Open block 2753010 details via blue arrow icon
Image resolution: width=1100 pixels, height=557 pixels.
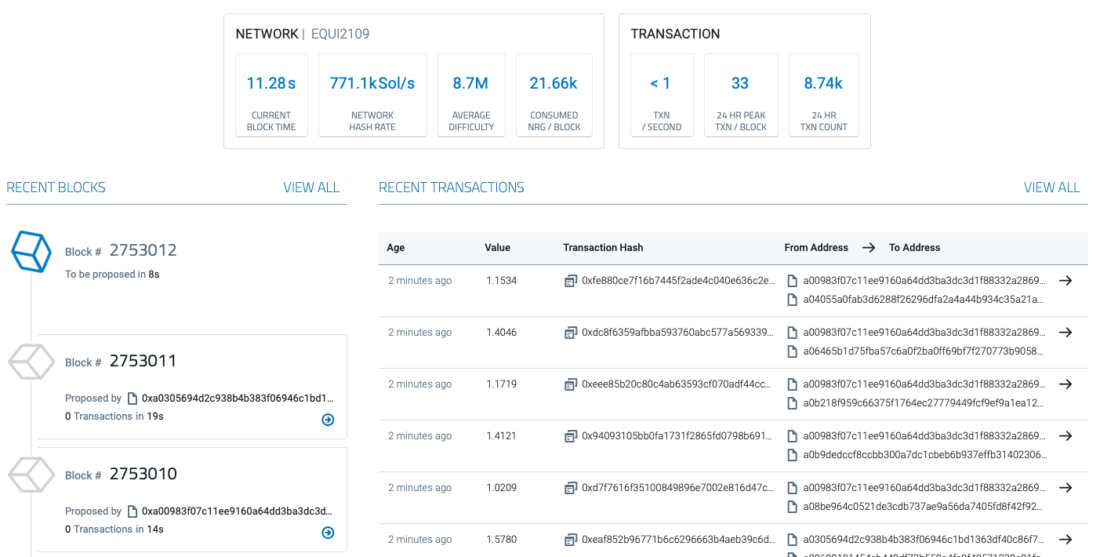tap(327, 533)
